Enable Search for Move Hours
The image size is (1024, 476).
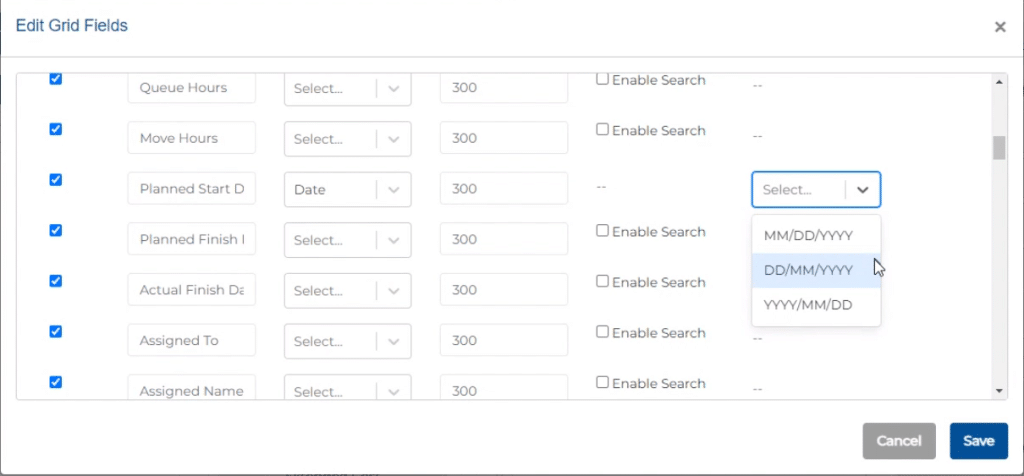click(602, 129)
